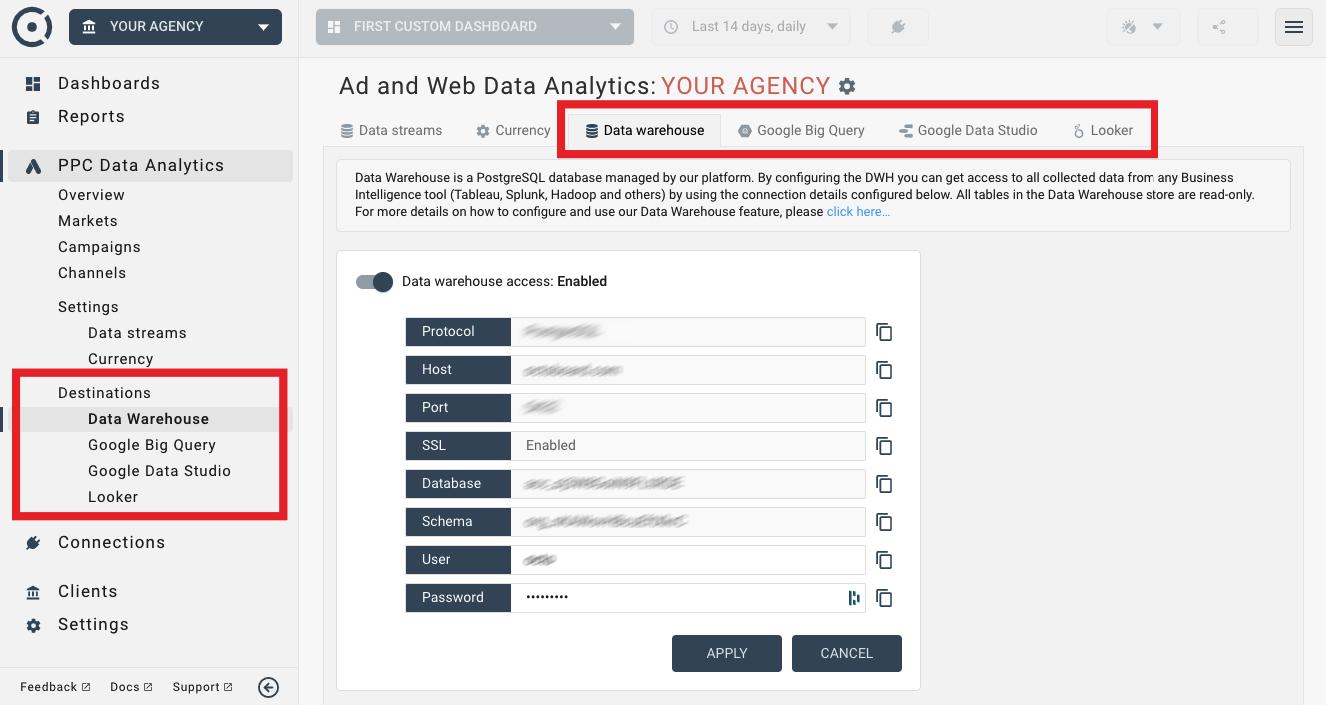Follow the 'click here…' documentation link
The image size is (1326, 705).
click(x=858, y=212)
